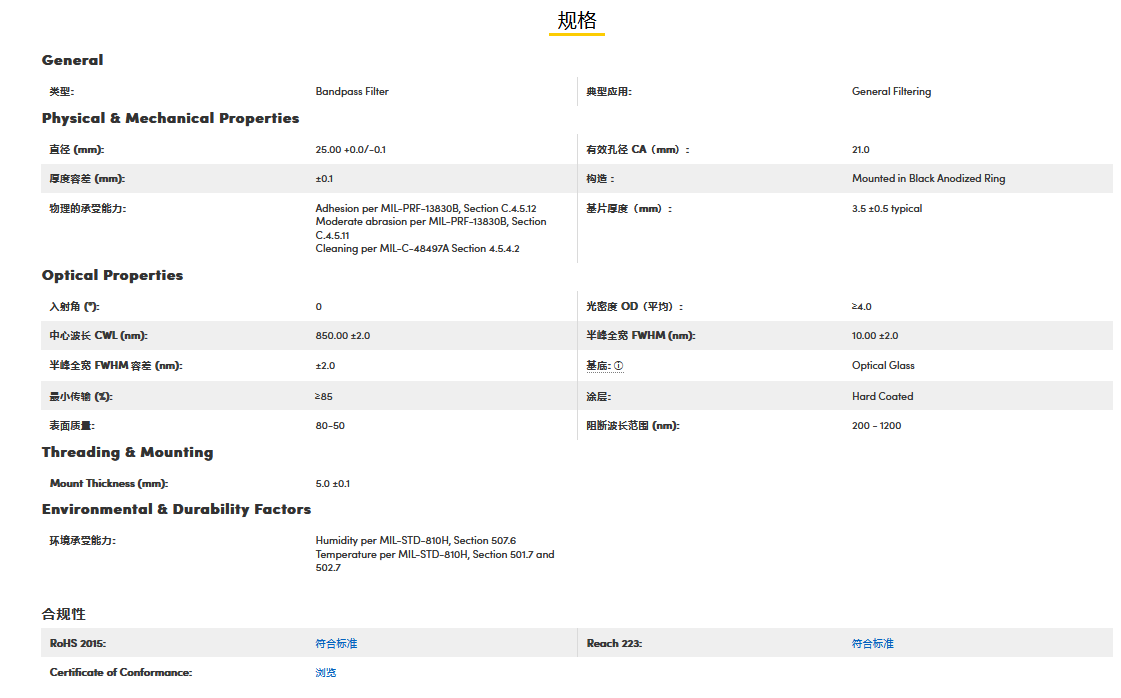1121x698 pixels.
Task: Click the Mount Thickness (mm) label
Action: (109, 483)
